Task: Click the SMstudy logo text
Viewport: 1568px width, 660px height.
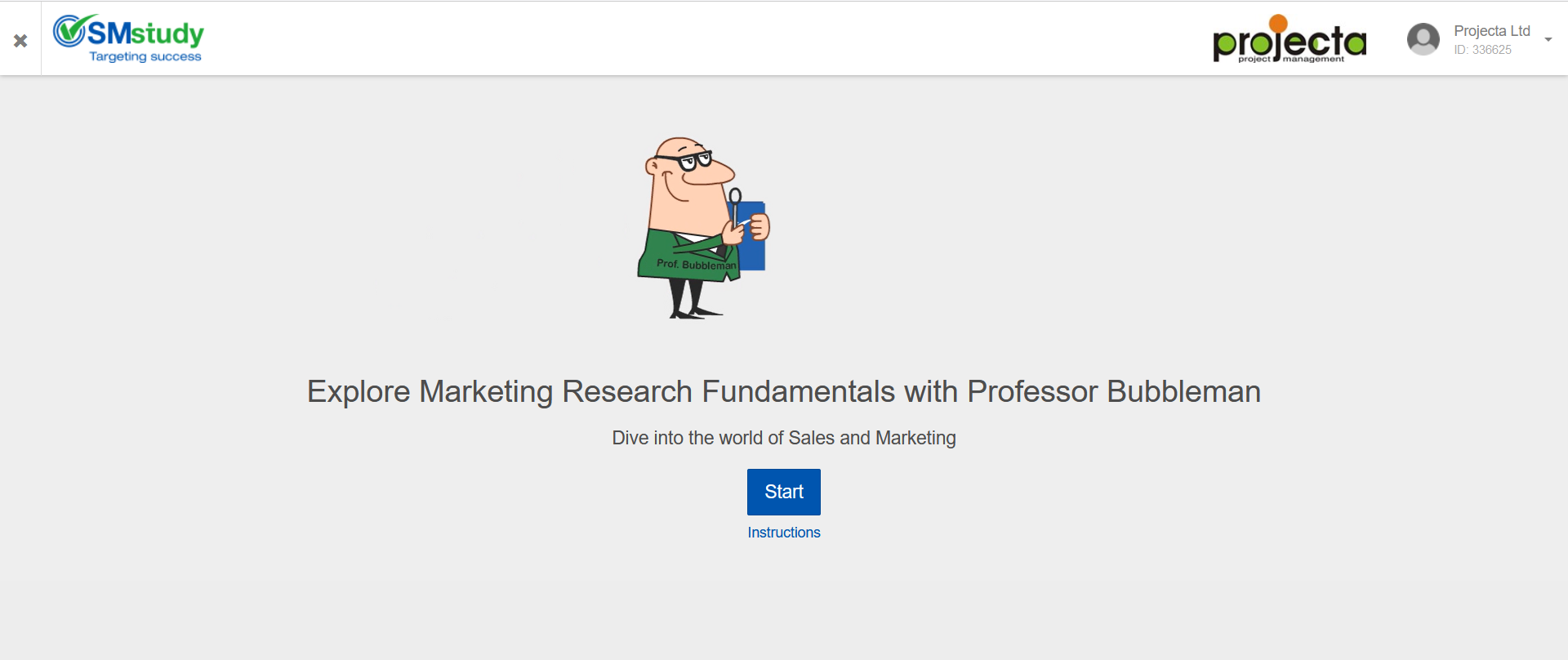Action: pos(146,33)
